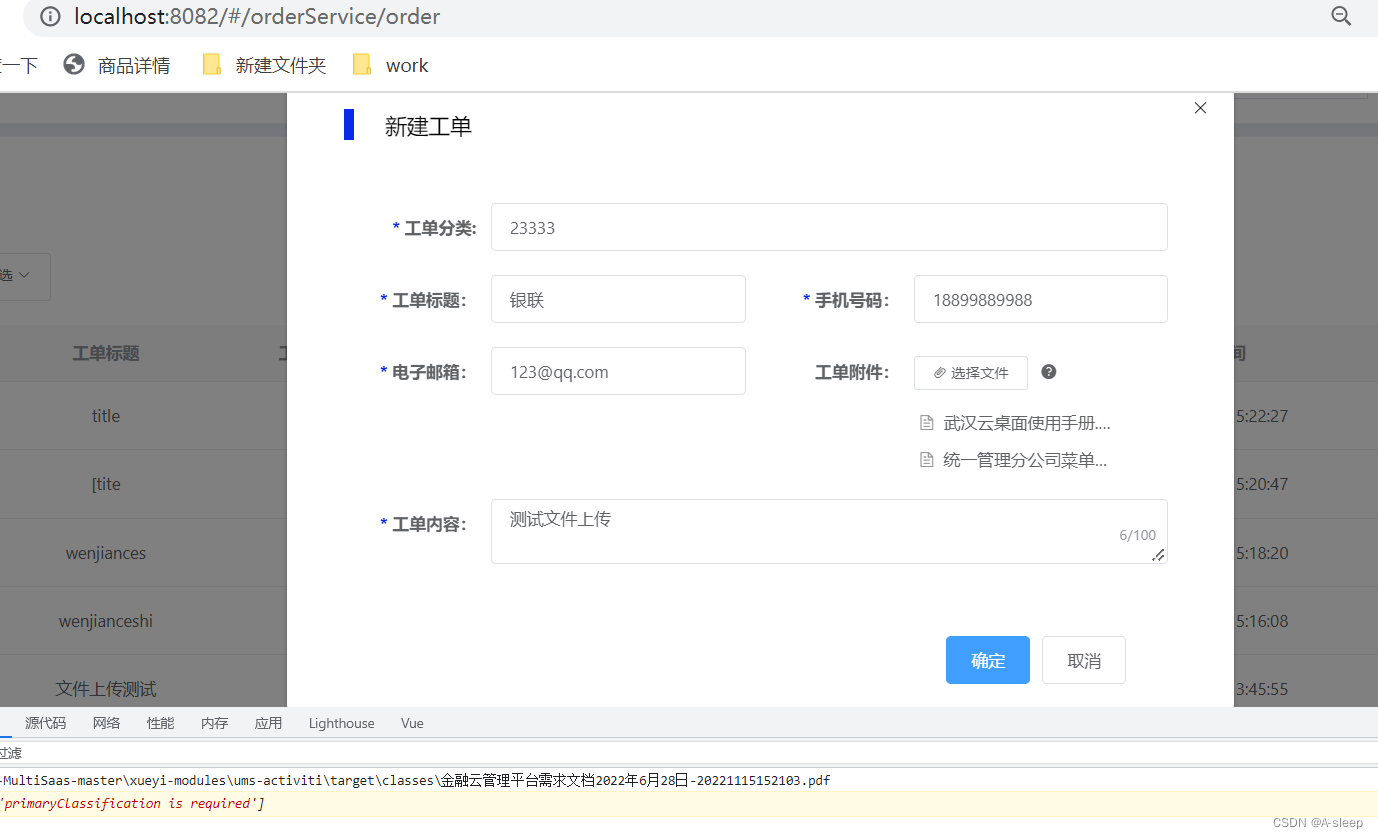Click the help question mark beside 工单附件
The width and height of the screenshot is (1378, 839).
click(1048, 371)
